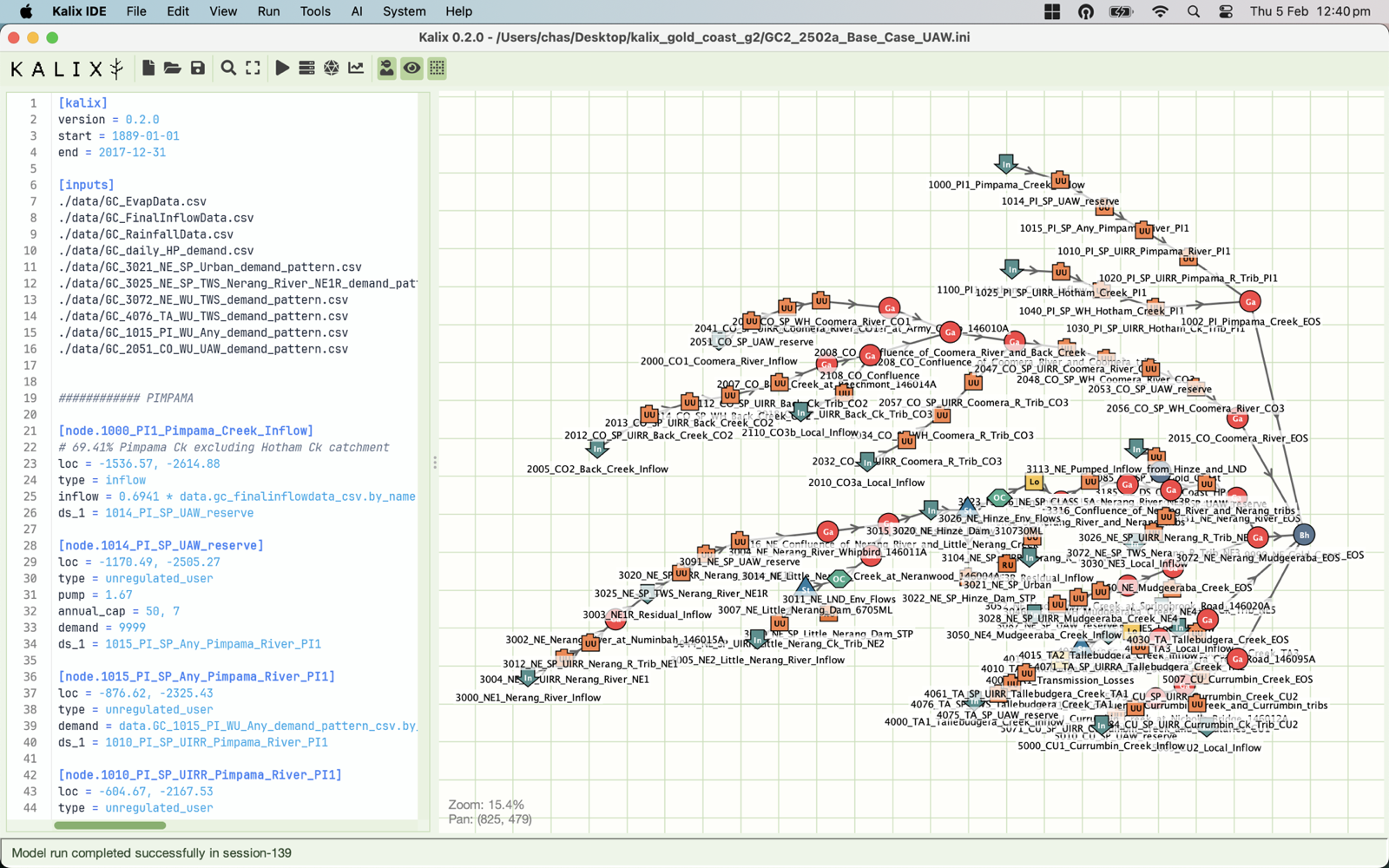Open the AI menu
Viewport: 1389px width, 868px height.
tap(357, 11)
